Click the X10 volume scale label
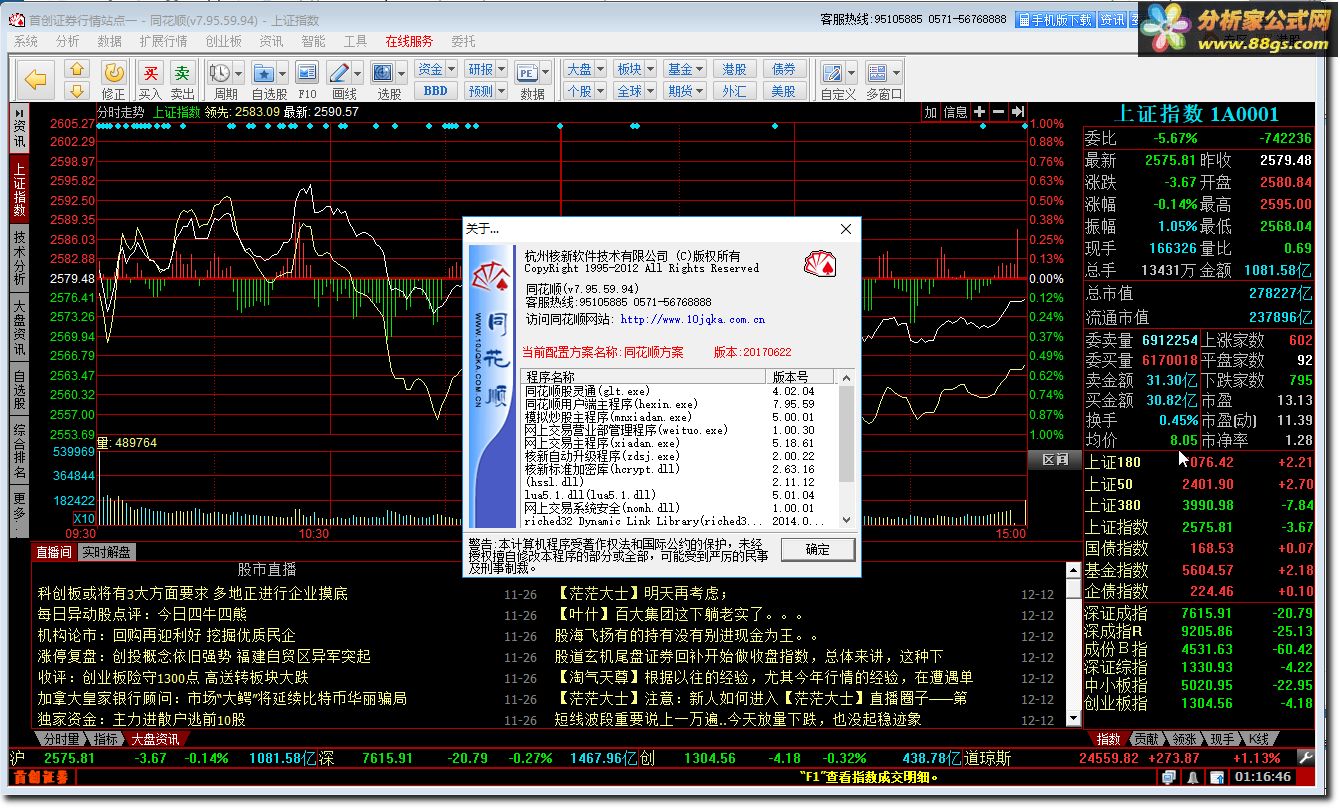The height and width of the screenshot is (808, 1340). pyautogui.click(x=84, y=519)
